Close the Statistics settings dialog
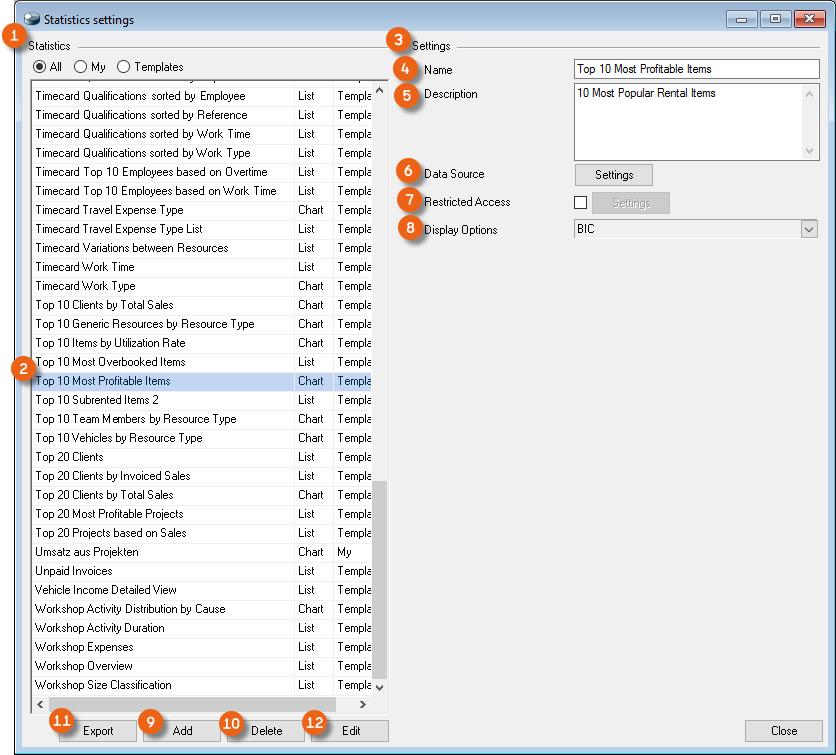The image size is (836, 755). (783, 731)
